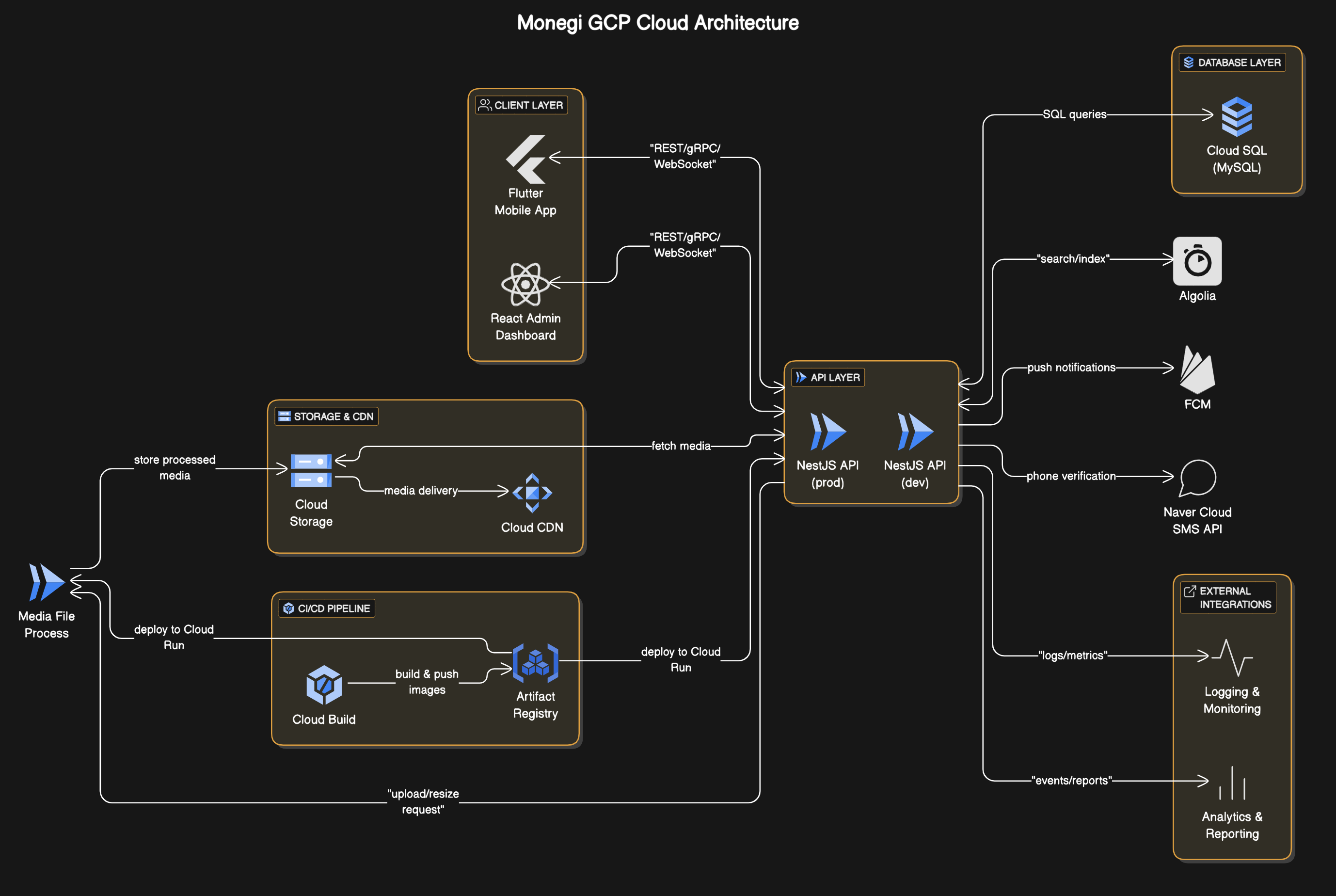
Task: Select the Artifact Registry icon
Action: (535, 663)
